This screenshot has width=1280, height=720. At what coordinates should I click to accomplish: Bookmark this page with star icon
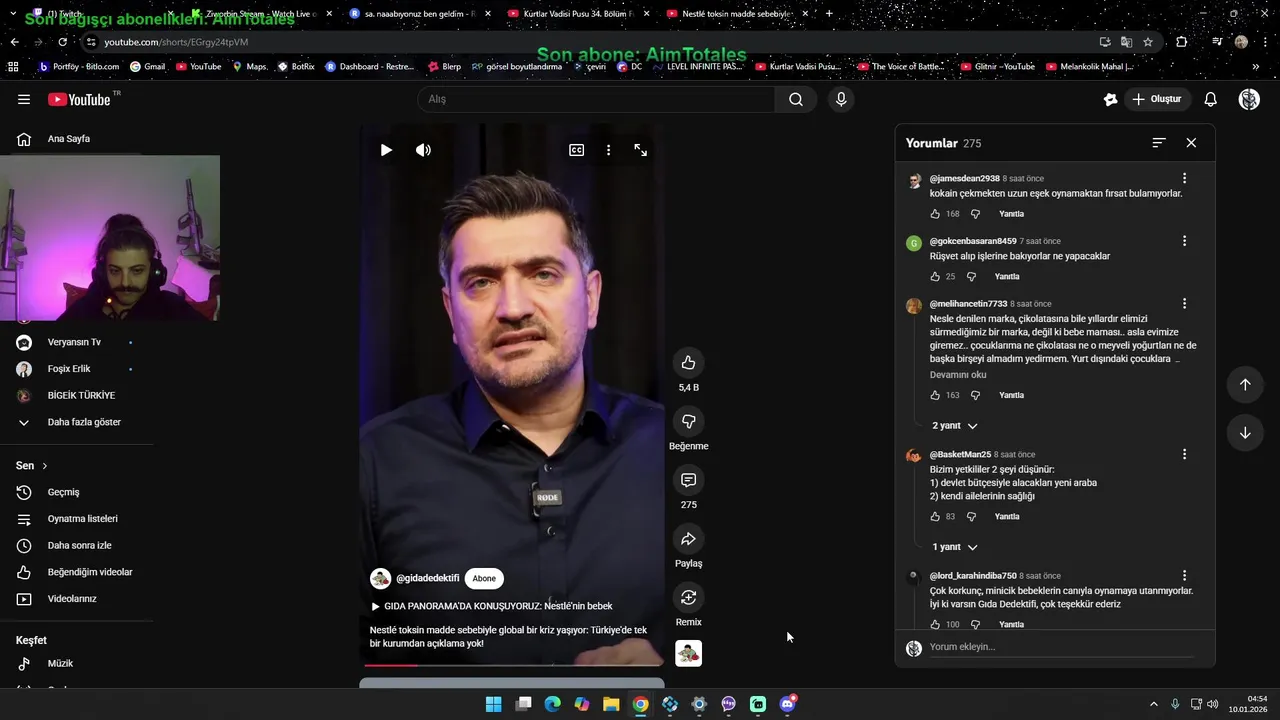pos(1148,42)
